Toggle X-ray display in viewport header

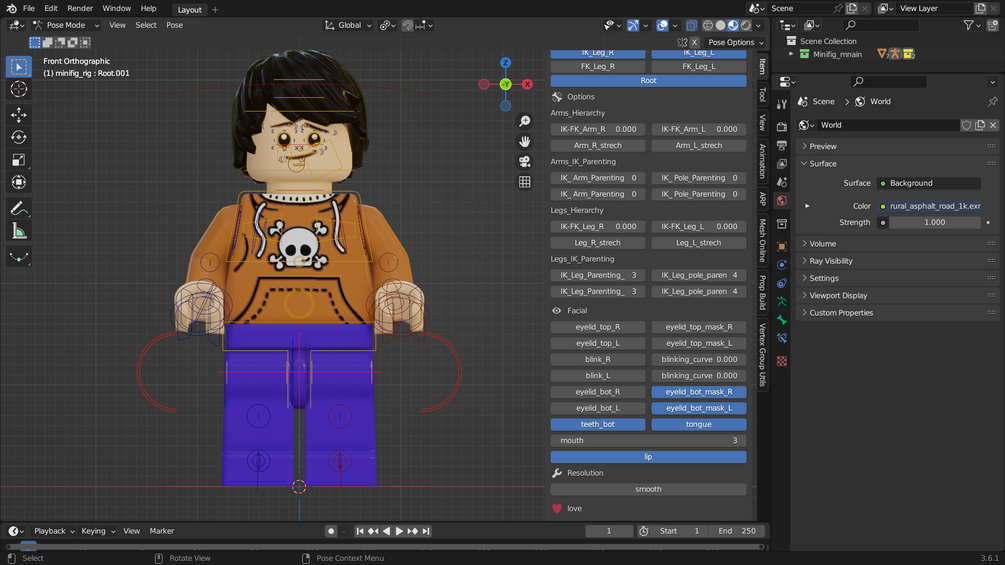point(691,25)
